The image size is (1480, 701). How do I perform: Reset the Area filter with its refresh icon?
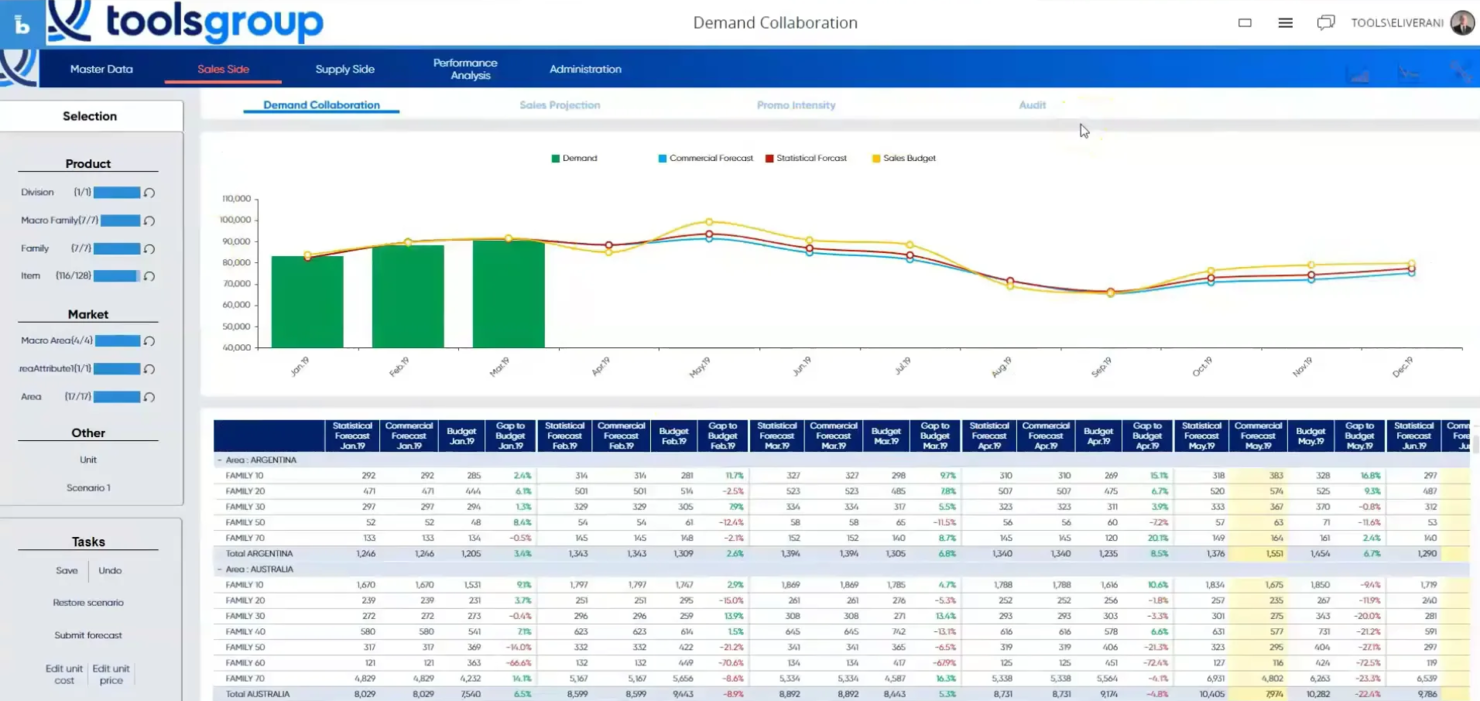[149, 397]
